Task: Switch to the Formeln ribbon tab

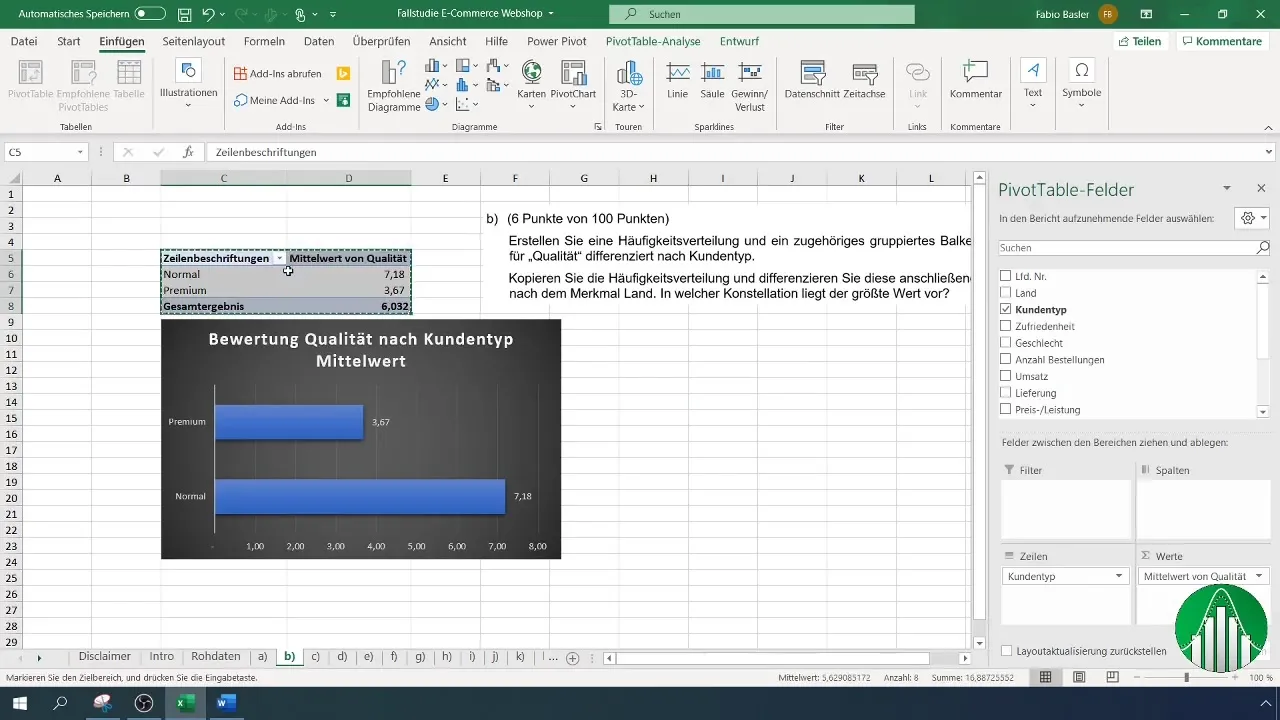Action: pyautogui.click(x=264, y=41)
